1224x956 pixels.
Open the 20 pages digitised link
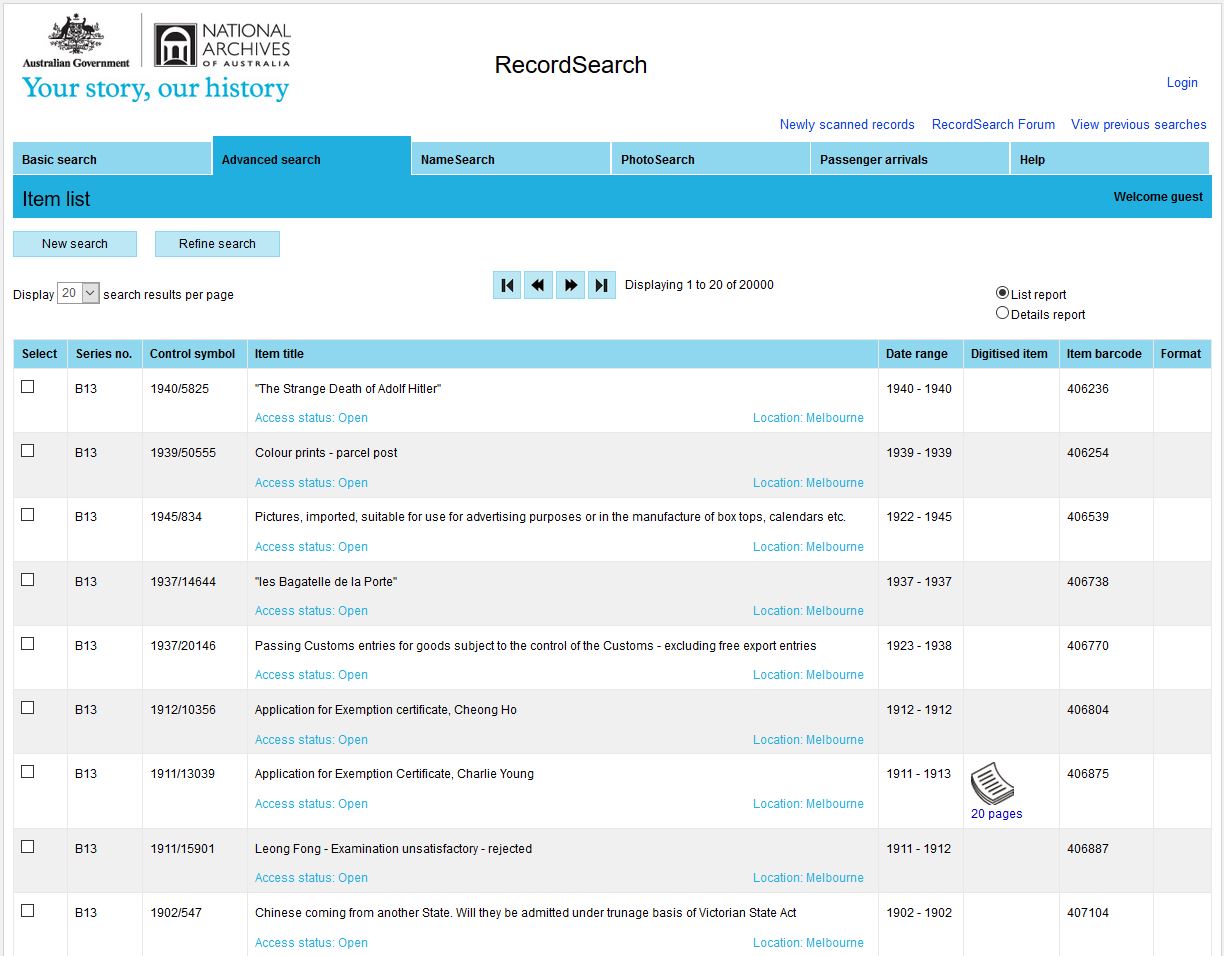pyautogui.click(x=996, y=814)
